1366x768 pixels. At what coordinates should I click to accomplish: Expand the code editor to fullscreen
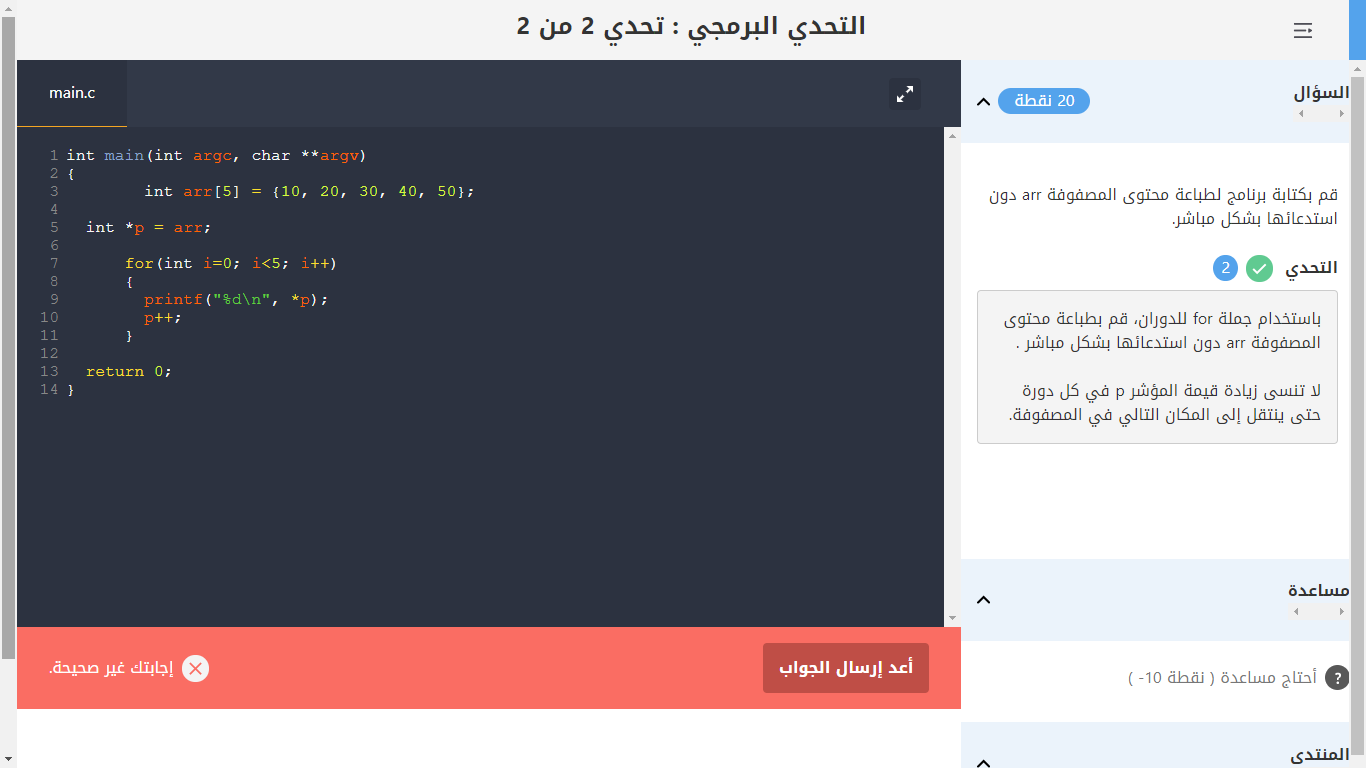(x=905, y=94)
